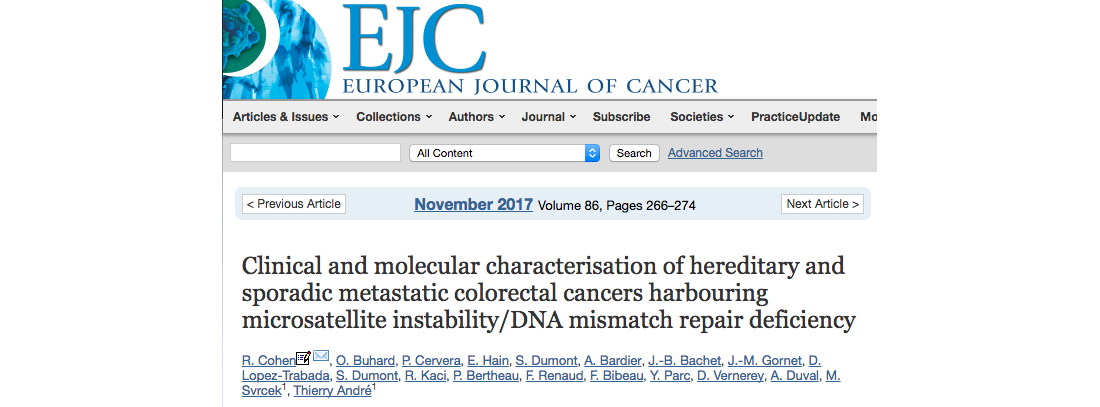Expand the Articles & Issues menu

point(286,117)
